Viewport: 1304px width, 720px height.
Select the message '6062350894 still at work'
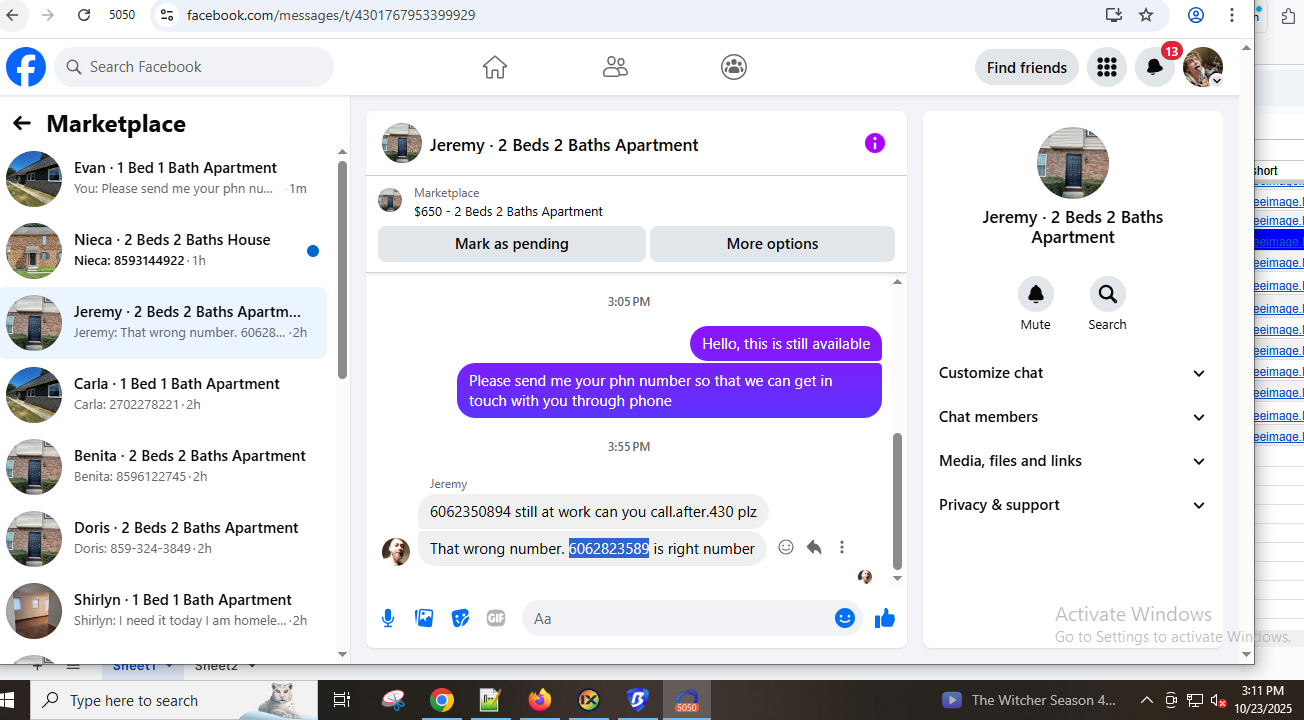click(593, 512)
